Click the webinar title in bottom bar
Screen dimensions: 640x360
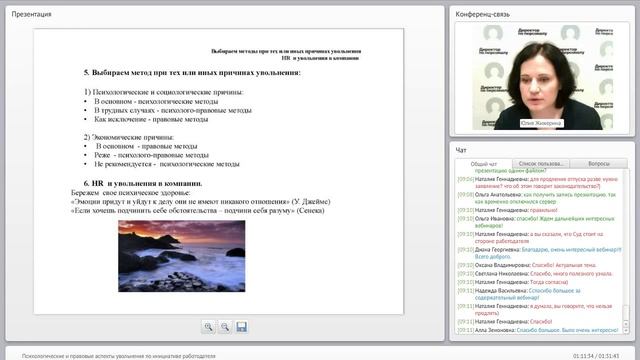coord(118,356)
